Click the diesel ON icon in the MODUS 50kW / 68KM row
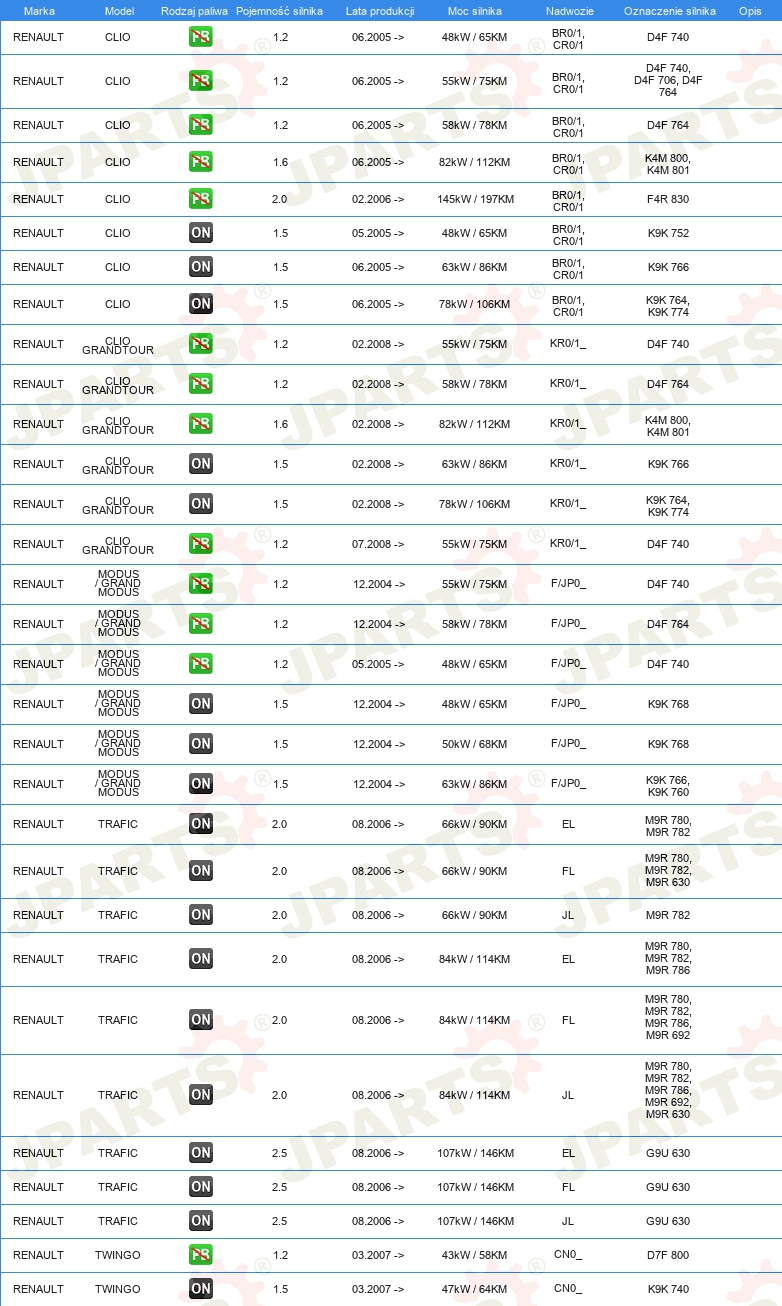The image size is (782, 1306). pyautogui.click(x=201, y=744)
